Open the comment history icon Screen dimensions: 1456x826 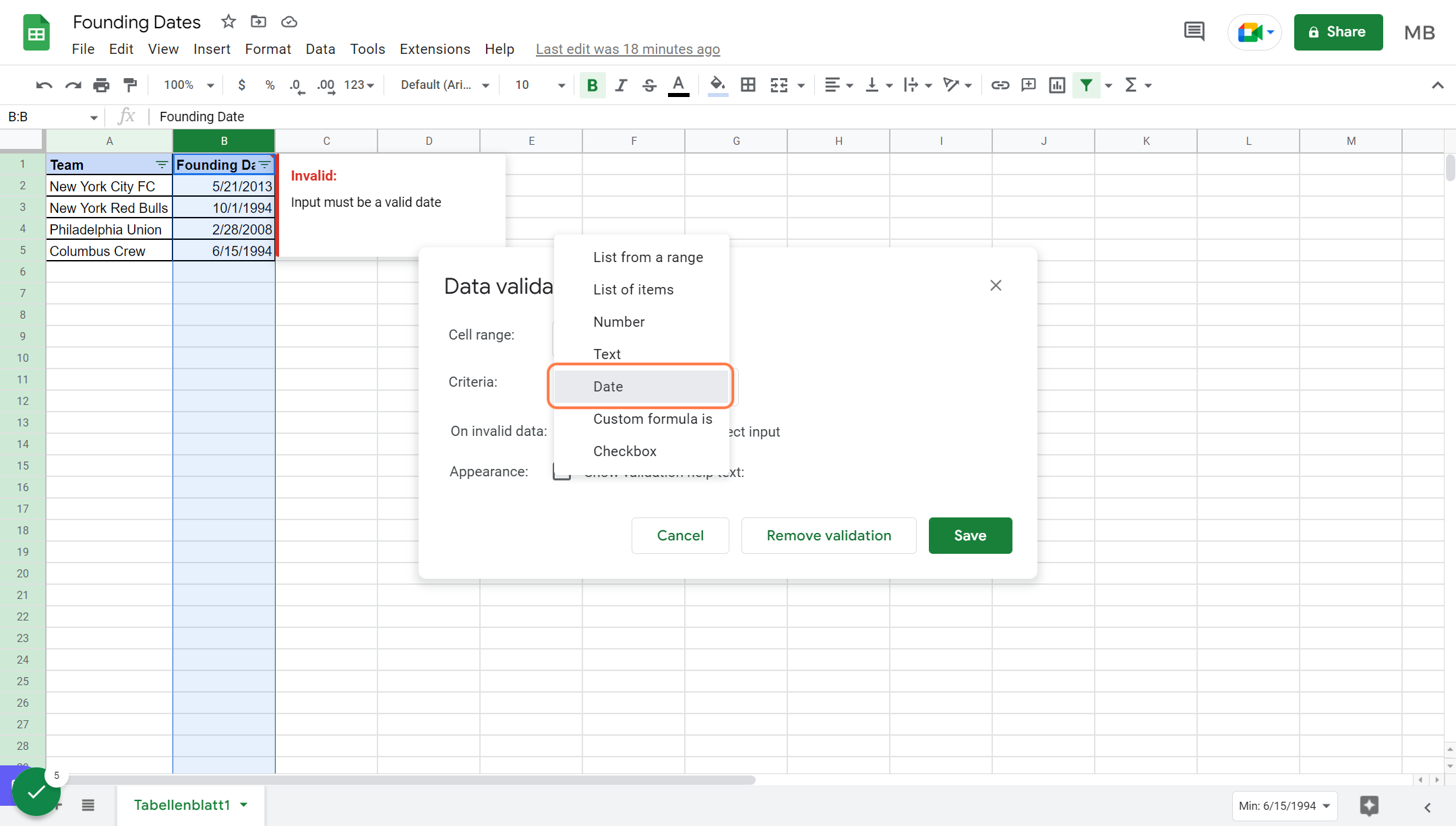click(x=1194, y=32)
